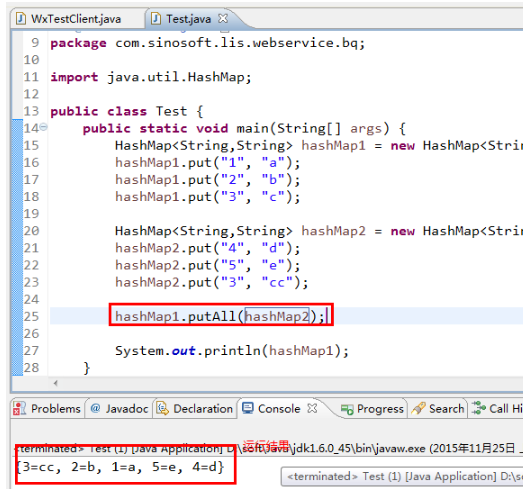Image resolution: width=523 pixels, height=489 pixels.
Task: Switch to the Declaration tab
Action: point(194,409)
